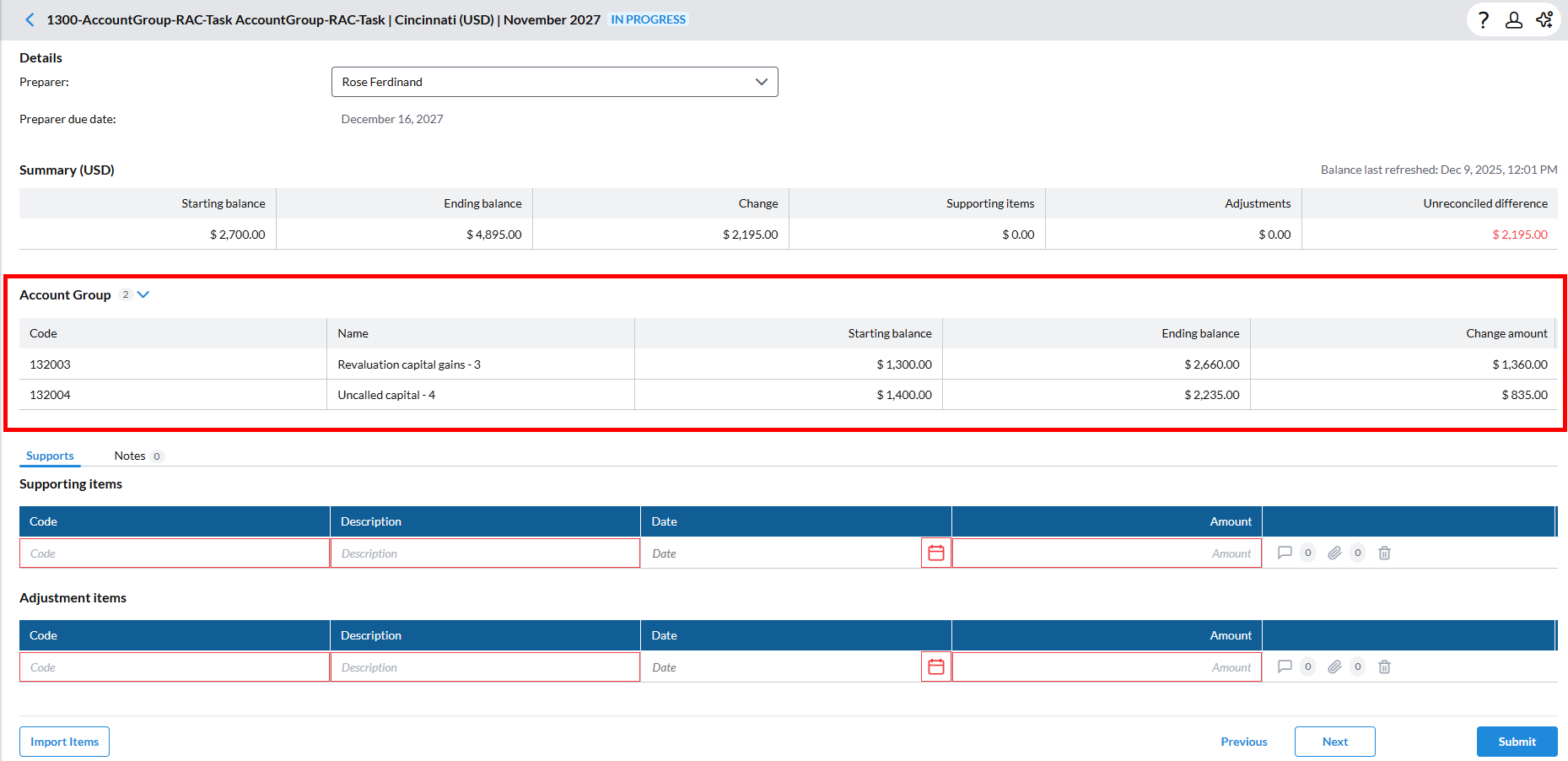Click the Previous link
The height and width of the screenshot is (761, 1568).
tap(1243, 742)
